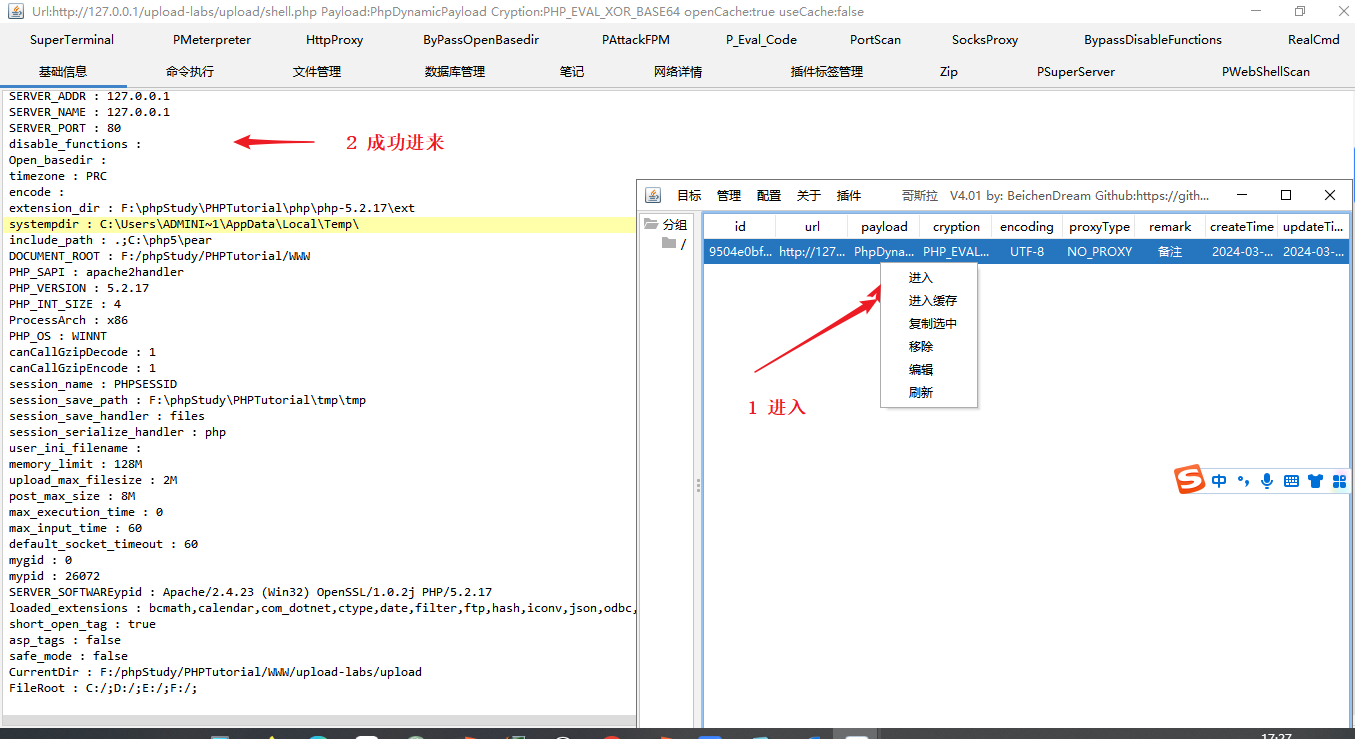Click the Java cup icon in Godzilla's title bar

tap(653, 195)
